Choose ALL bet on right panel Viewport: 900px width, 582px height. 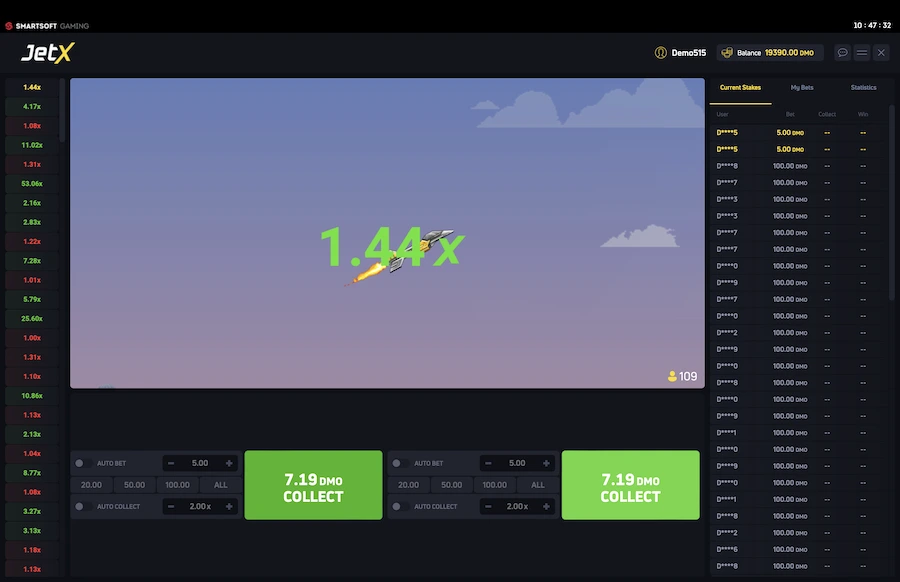538,485
